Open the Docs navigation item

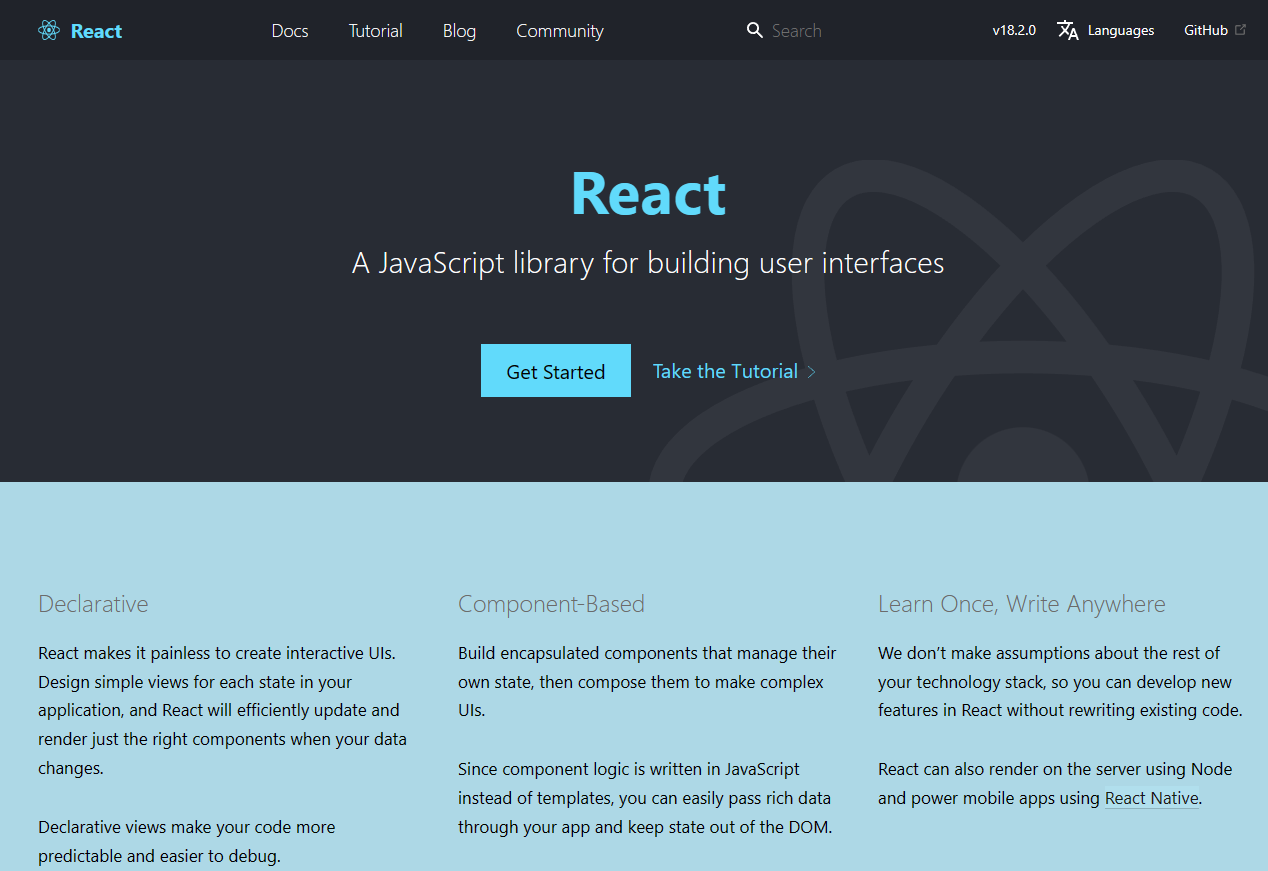290,31
